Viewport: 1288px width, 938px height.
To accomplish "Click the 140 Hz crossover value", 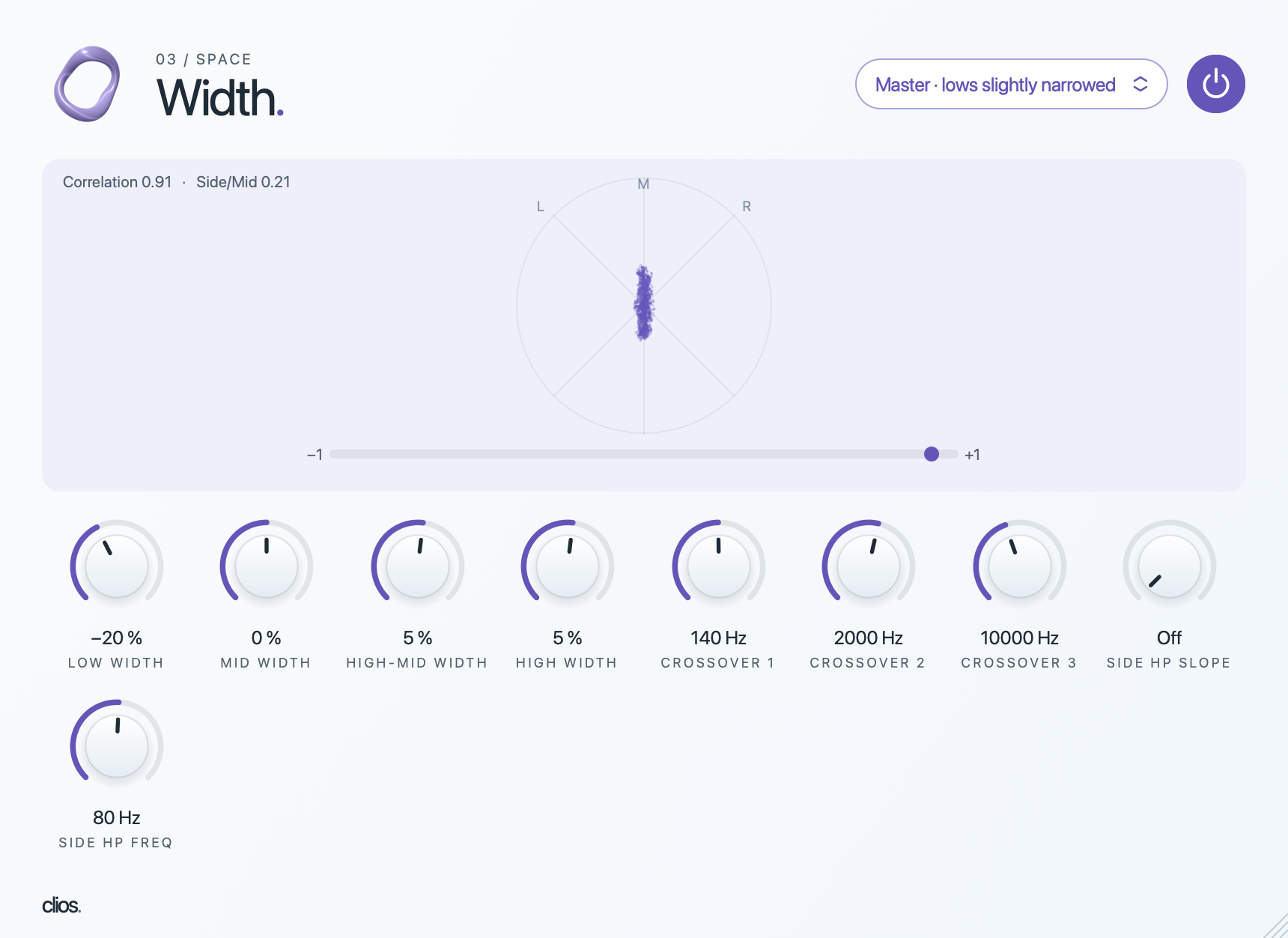I will (718, 638).
